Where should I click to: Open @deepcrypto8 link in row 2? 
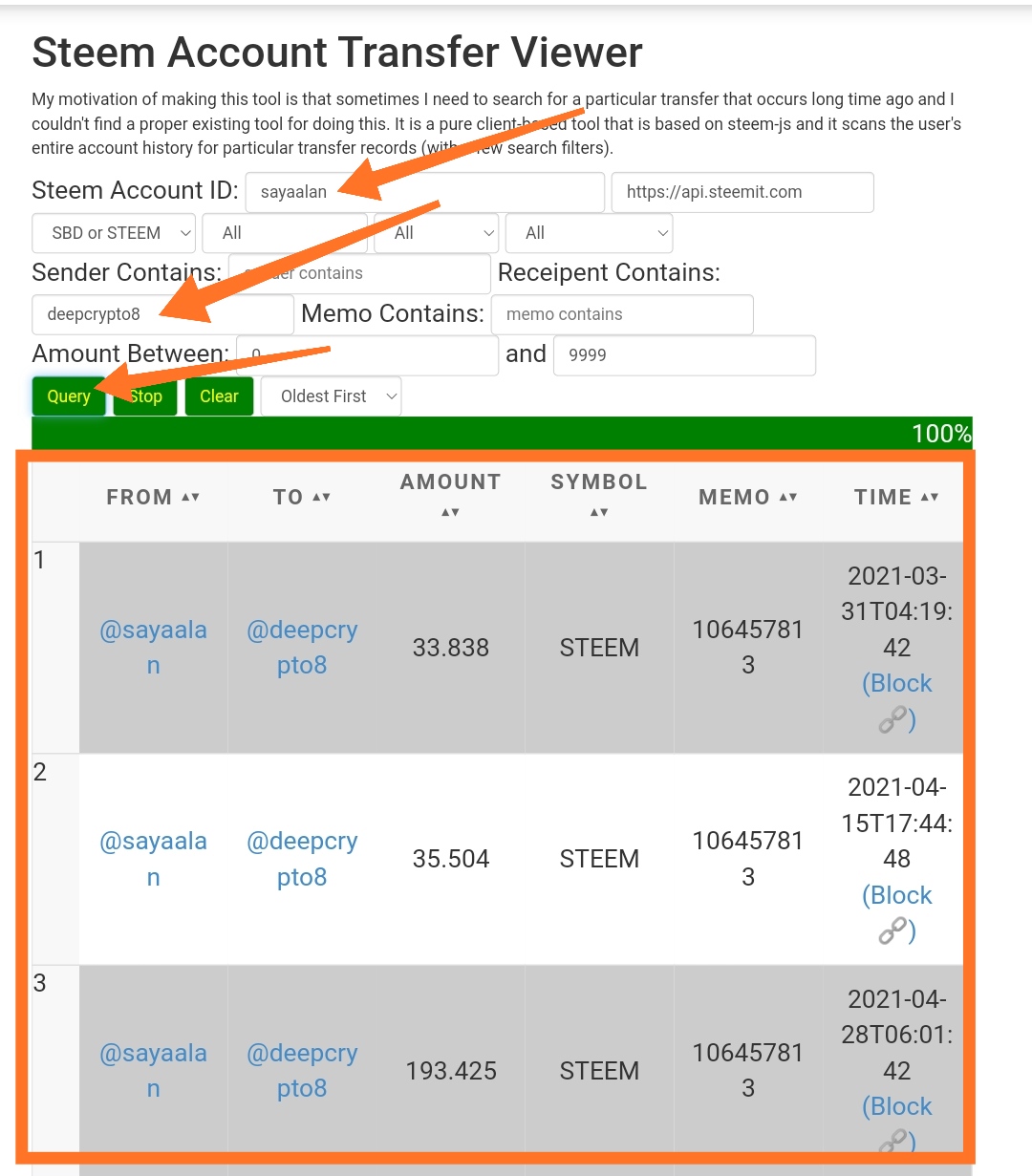coord(302,859)
